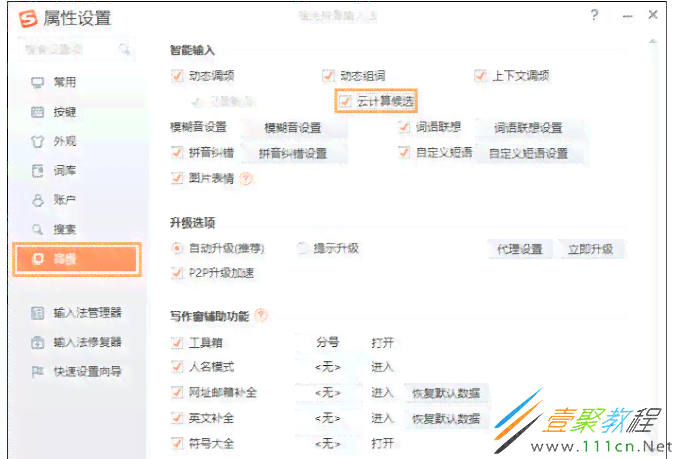Toggle 拼音纠错 checkbox
This screenshot has width=677, height=459.
click(177, 152)
